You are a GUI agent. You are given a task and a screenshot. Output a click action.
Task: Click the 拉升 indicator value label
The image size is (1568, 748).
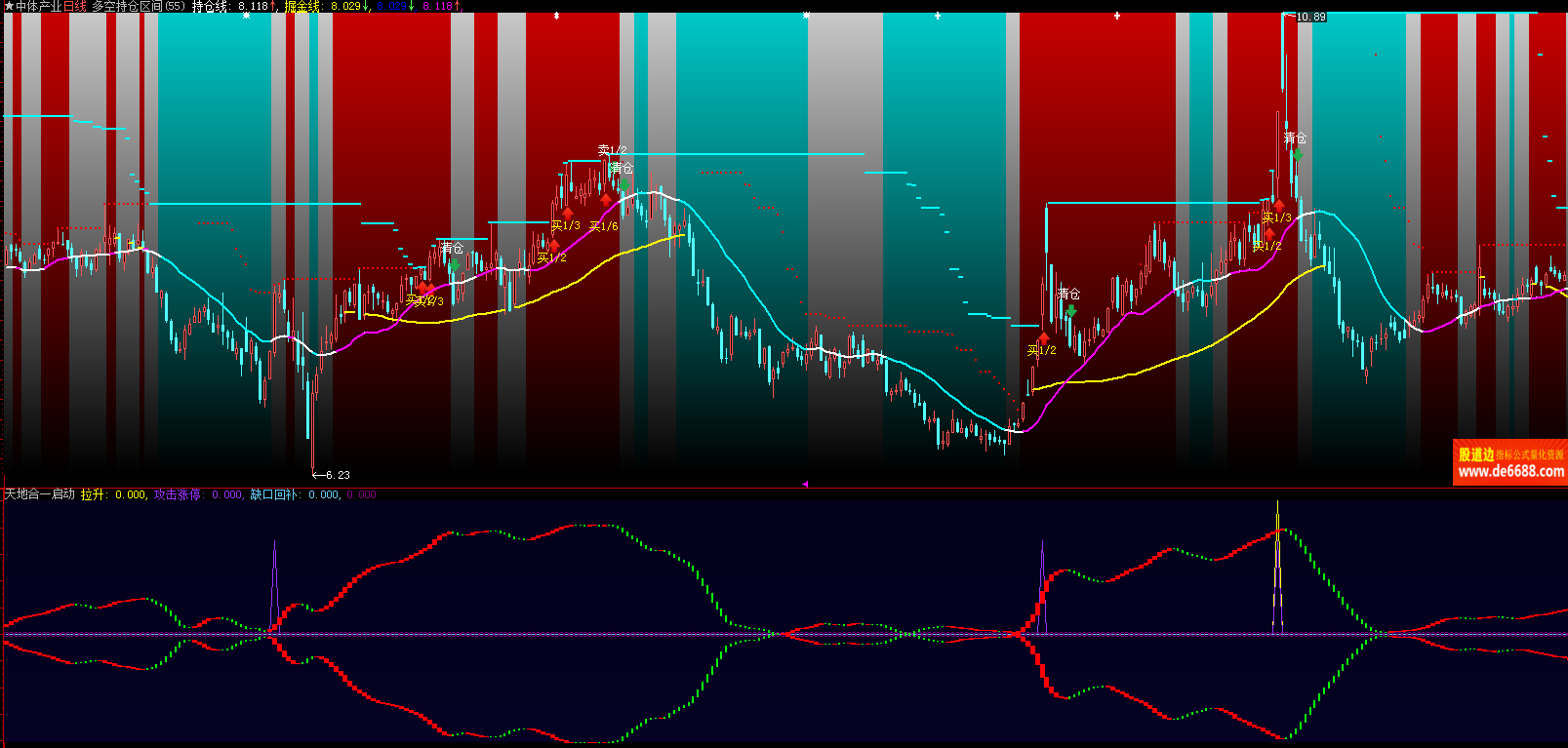pos(113,494)
